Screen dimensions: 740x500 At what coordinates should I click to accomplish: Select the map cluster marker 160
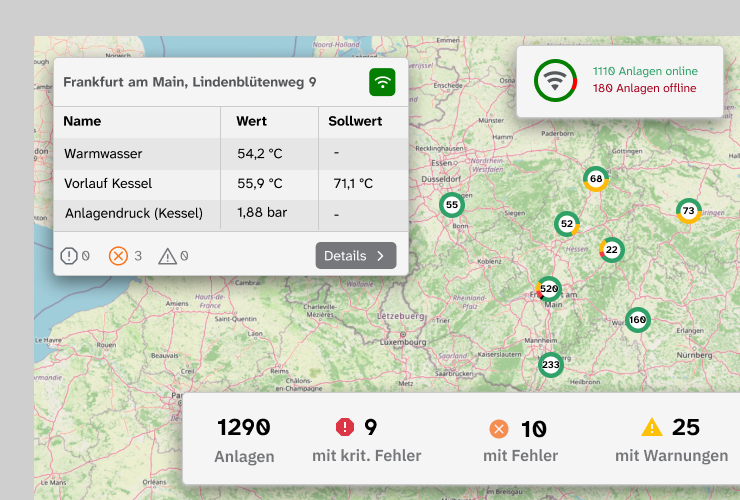click(638, 320)
